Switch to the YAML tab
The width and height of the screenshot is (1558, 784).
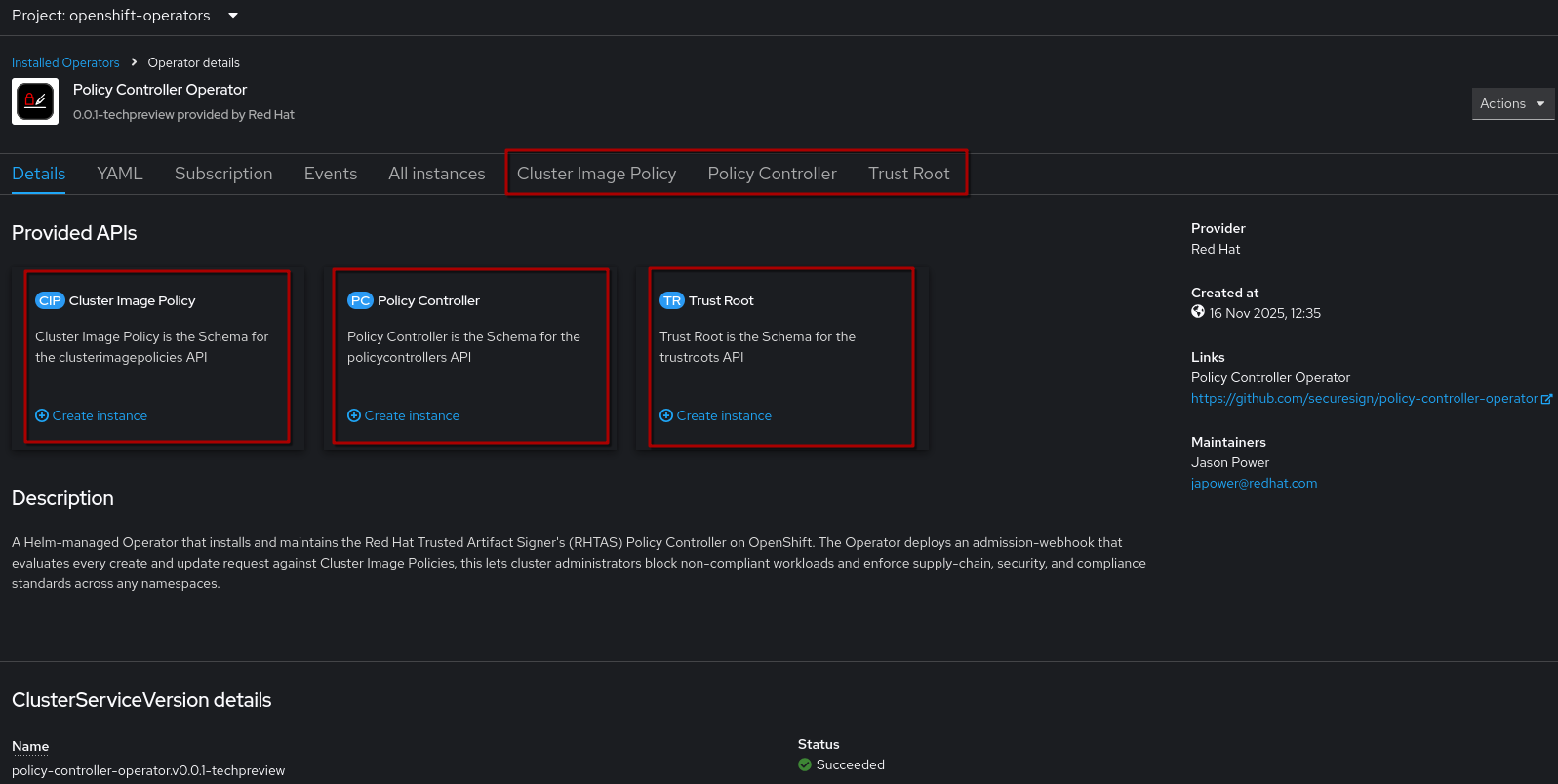point(120,174)
